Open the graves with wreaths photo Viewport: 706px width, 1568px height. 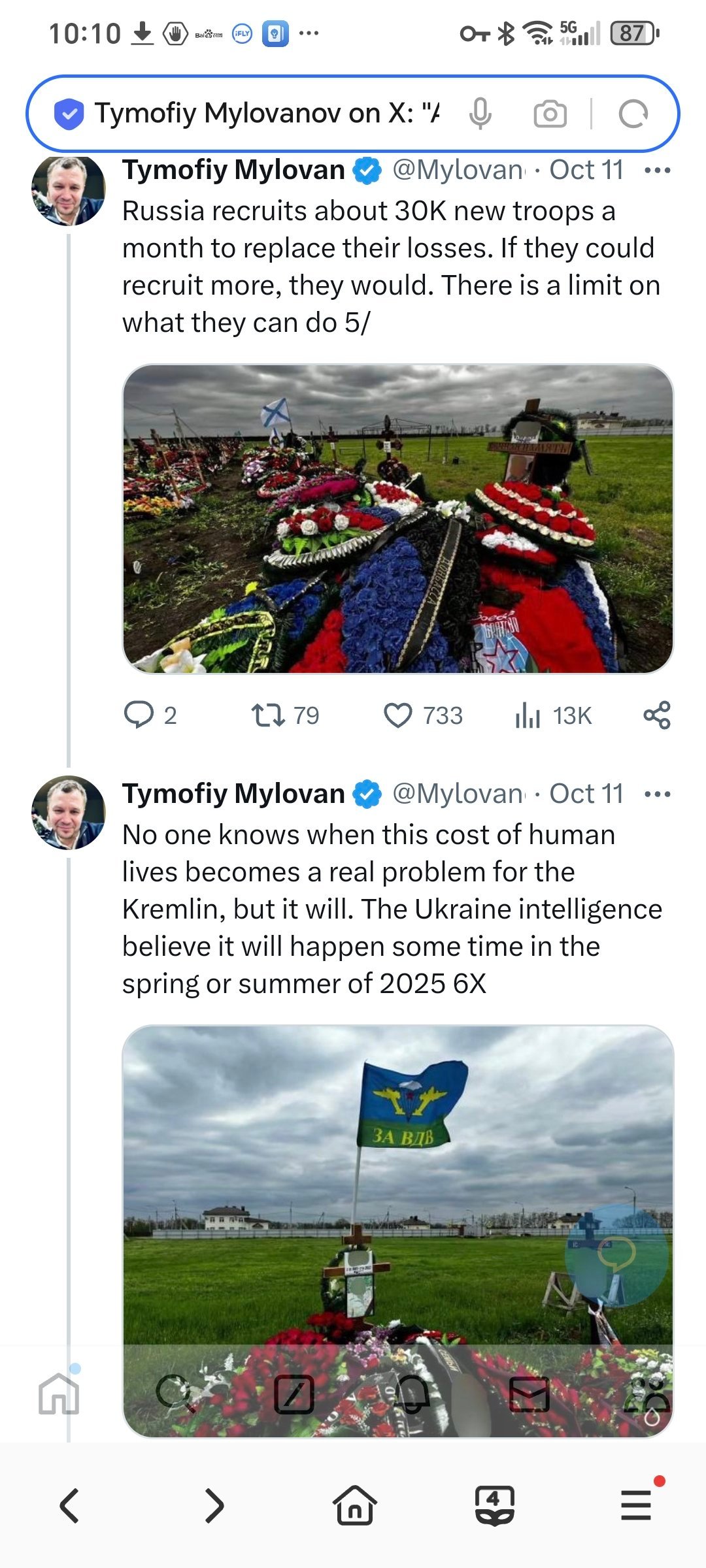click(x=397, y=518)
